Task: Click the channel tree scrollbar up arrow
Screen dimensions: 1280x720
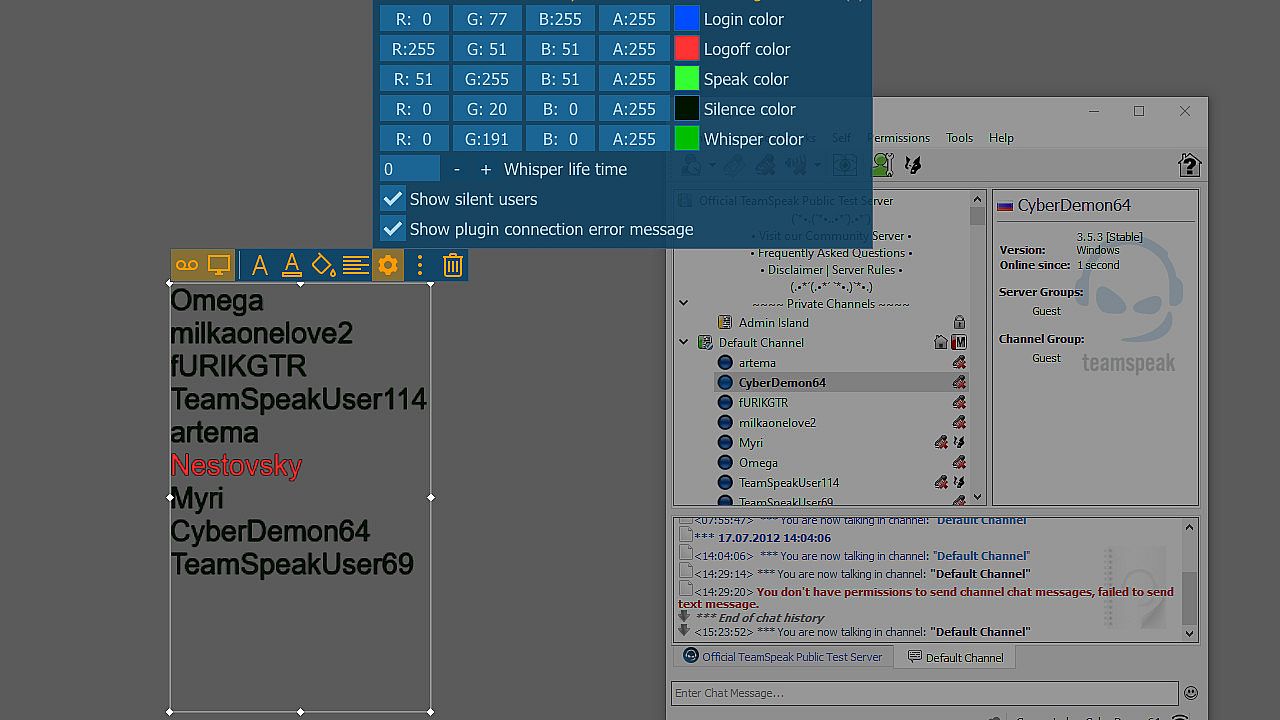Action: [x=977, y=199]
